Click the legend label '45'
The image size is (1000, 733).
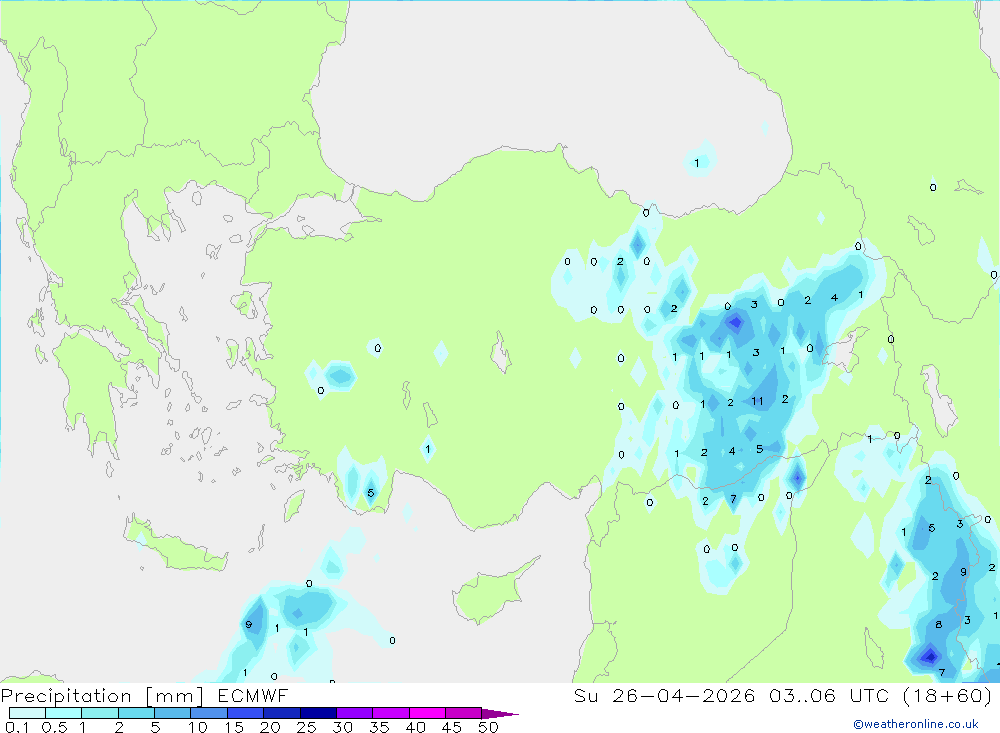(452, 727)
